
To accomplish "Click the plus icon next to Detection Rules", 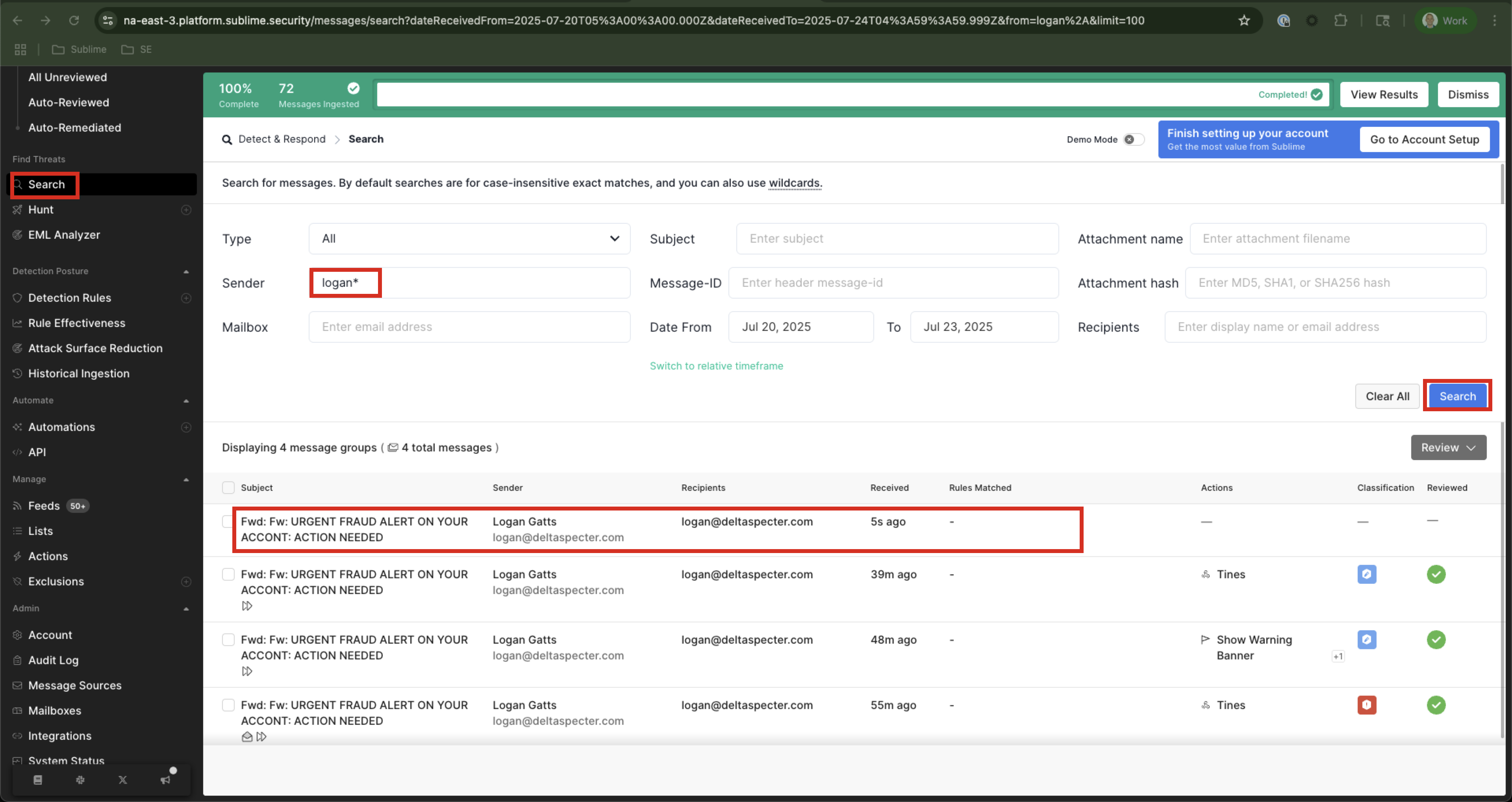I will (186, 298).
